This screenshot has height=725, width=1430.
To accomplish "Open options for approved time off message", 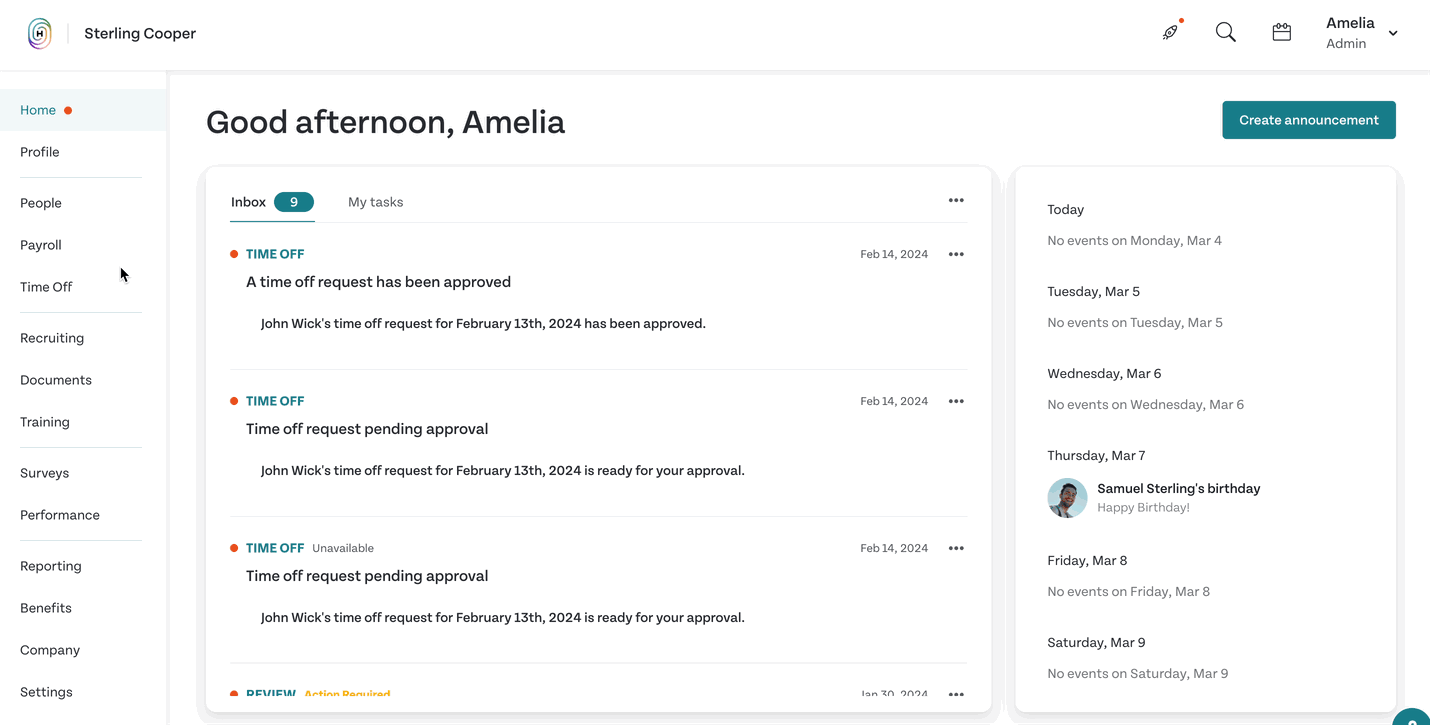I will click(x=956, y=254).
